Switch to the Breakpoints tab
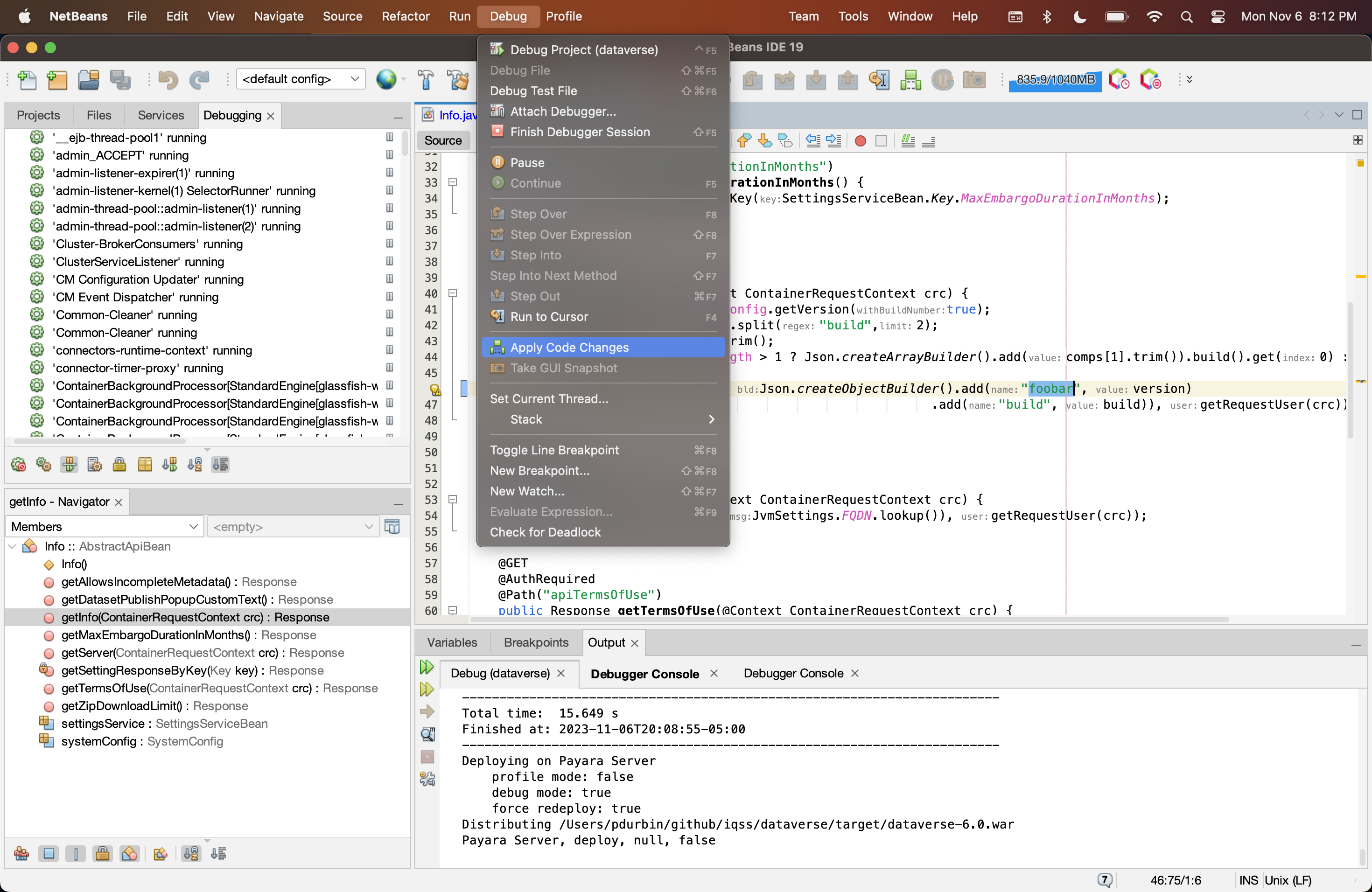The height and width of the screenshot is (892, 1372). (x=536, y=642)
